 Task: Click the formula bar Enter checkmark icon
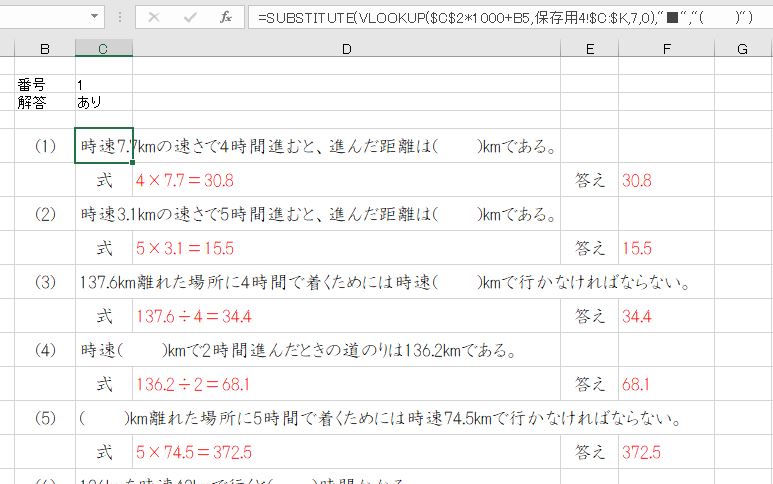(190, 17)
